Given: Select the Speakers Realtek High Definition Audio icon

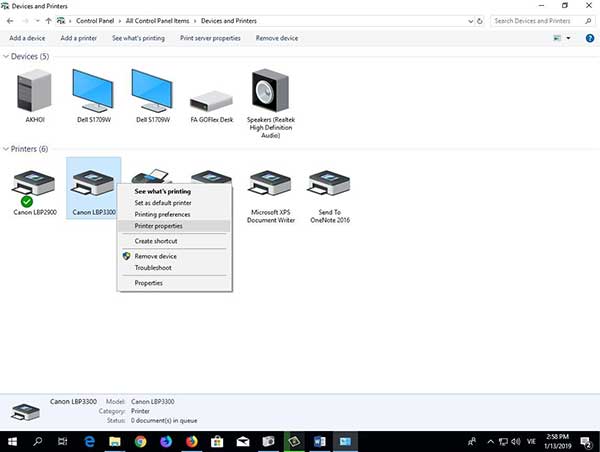Looking at the screenshot, I should coord(270,91).
